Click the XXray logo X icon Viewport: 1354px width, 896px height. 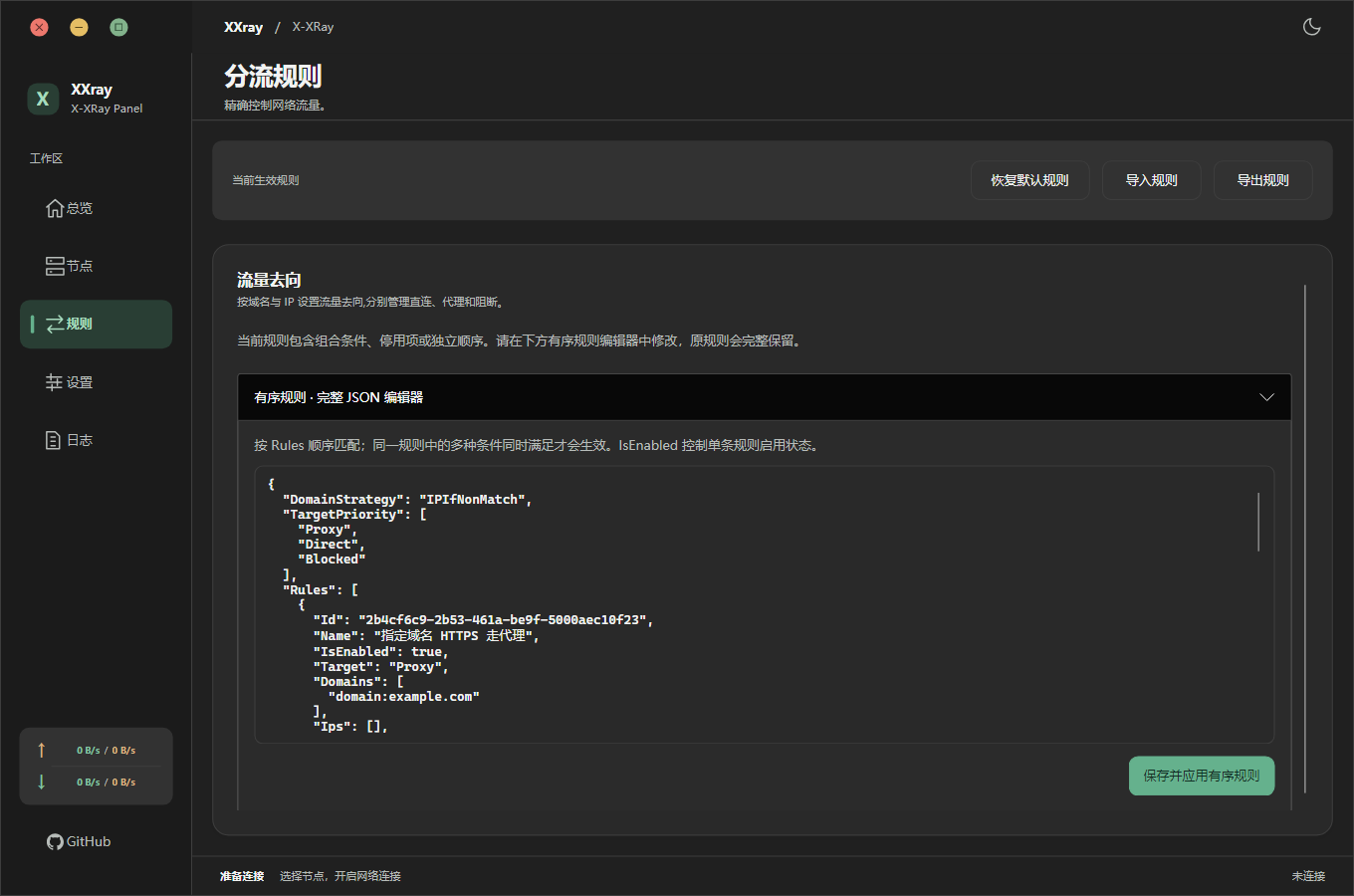pos(43,99)
